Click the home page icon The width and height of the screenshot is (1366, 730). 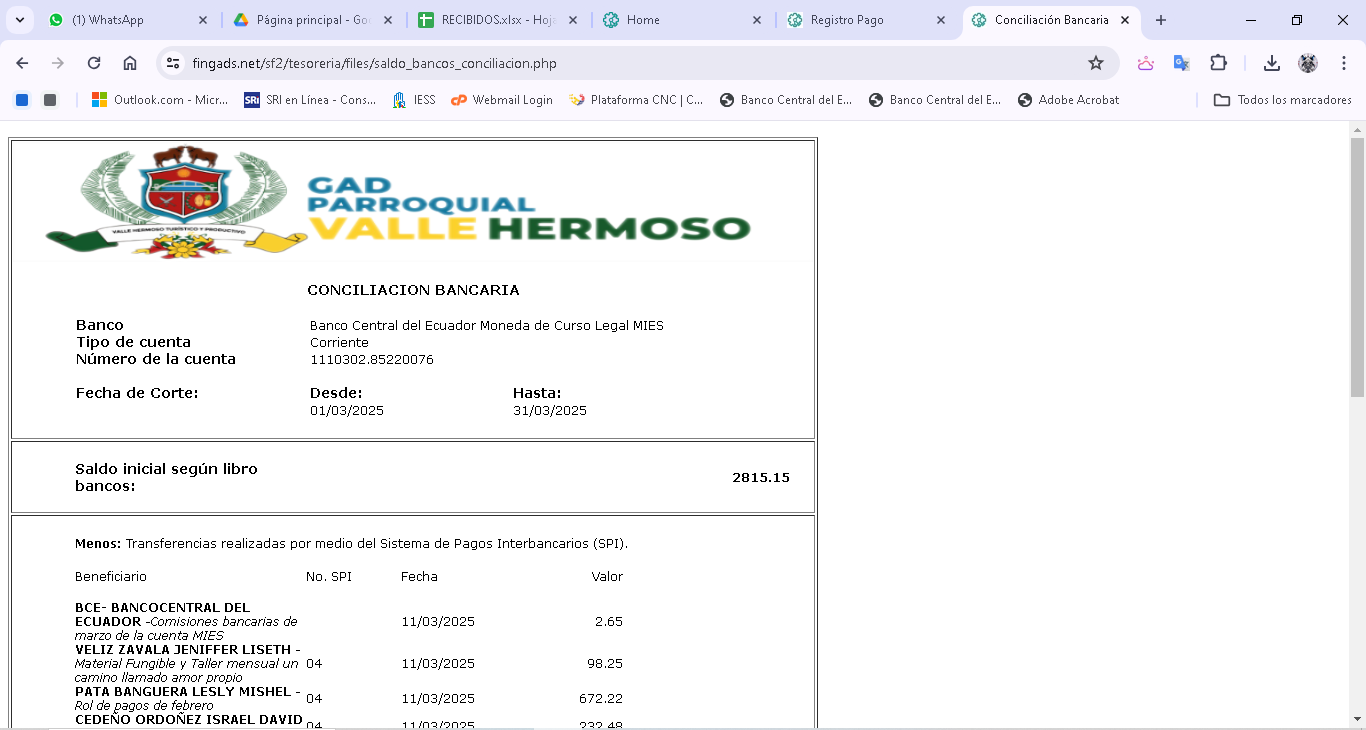[x=130, y=63]
